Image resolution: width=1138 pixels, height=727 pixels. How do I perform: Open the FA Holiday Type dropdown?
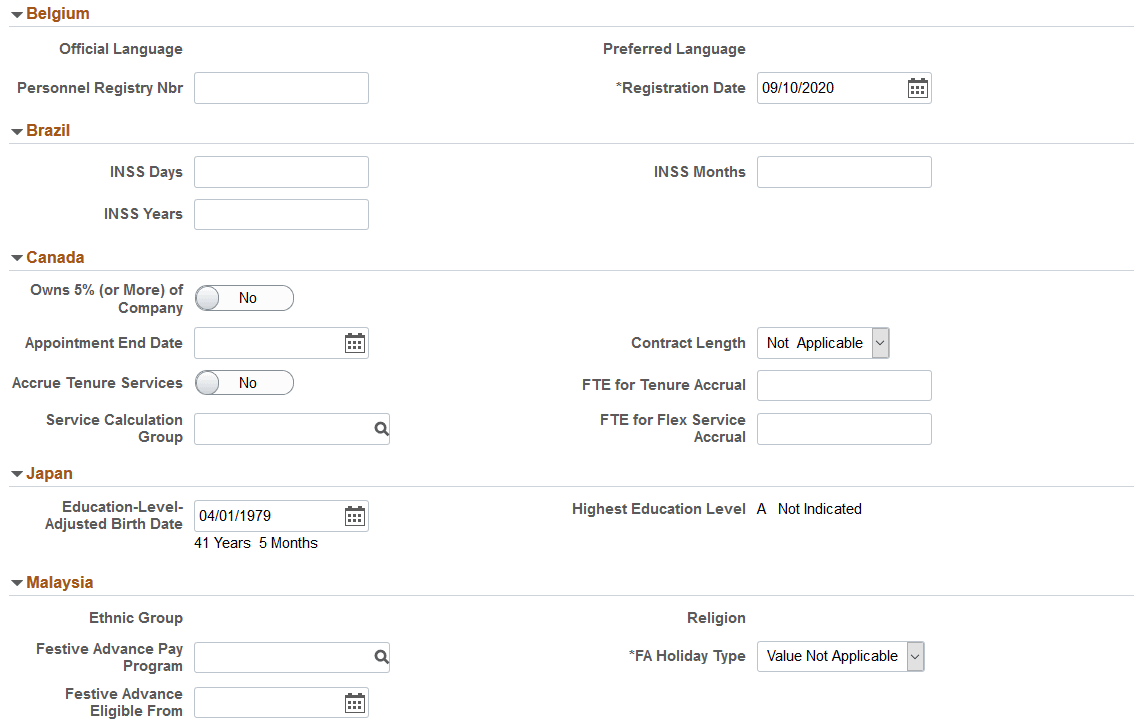tap(915, 656)
